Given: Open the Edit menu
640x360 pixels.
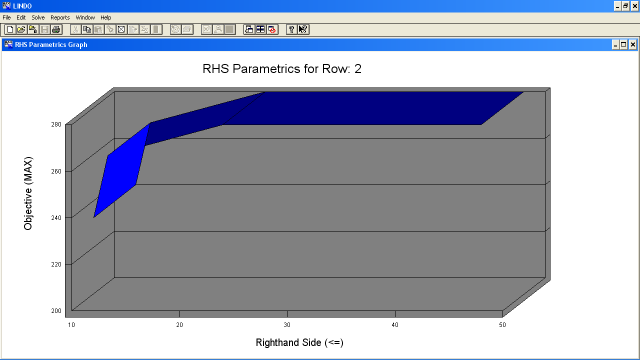Looking at the screenshot, I should [x=21, y=18].
